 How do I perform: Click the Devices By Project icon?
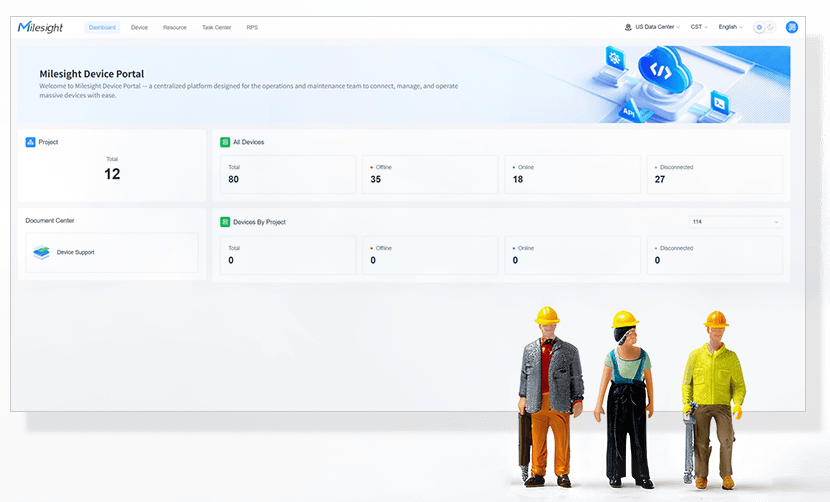[x=225, y=222]
